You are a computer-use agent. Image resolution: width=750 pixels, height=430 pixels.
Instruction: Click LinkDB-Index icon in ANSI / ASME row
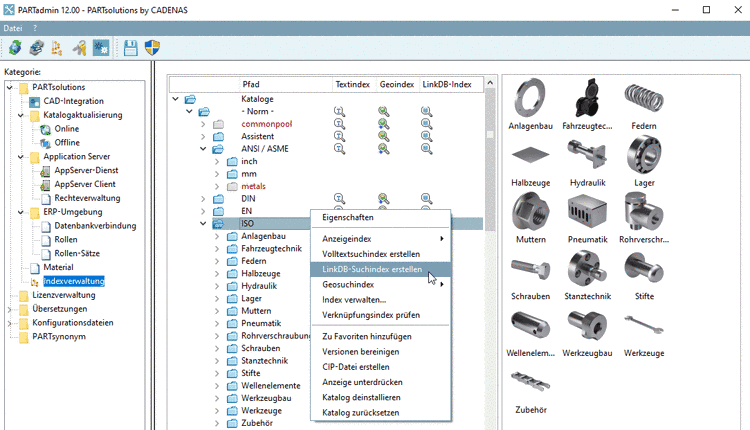[426, 149]
